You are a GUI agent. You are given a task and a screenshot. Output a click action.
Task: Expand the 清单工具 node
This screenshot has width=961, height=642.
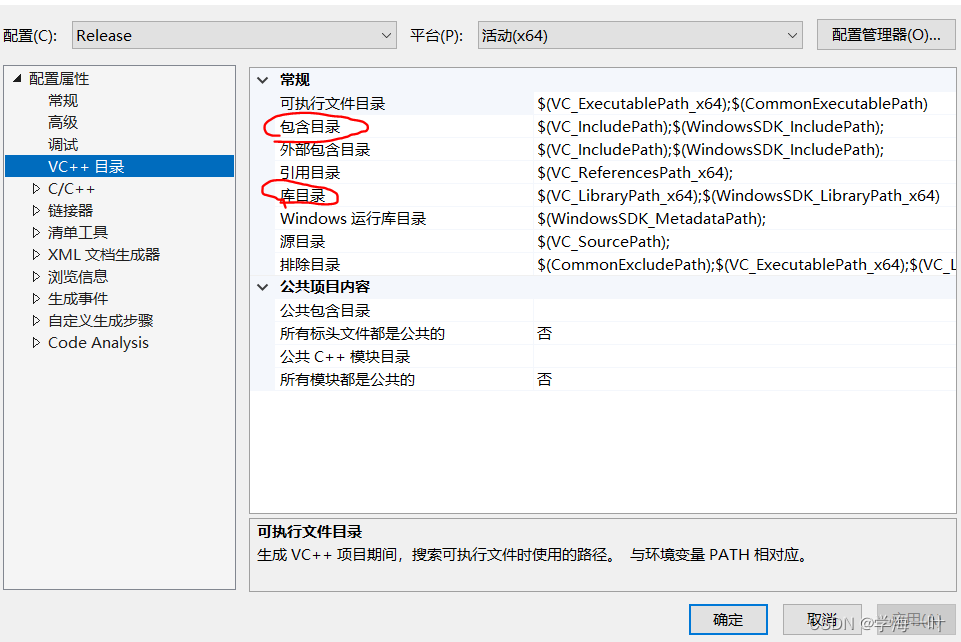(36, 232)
